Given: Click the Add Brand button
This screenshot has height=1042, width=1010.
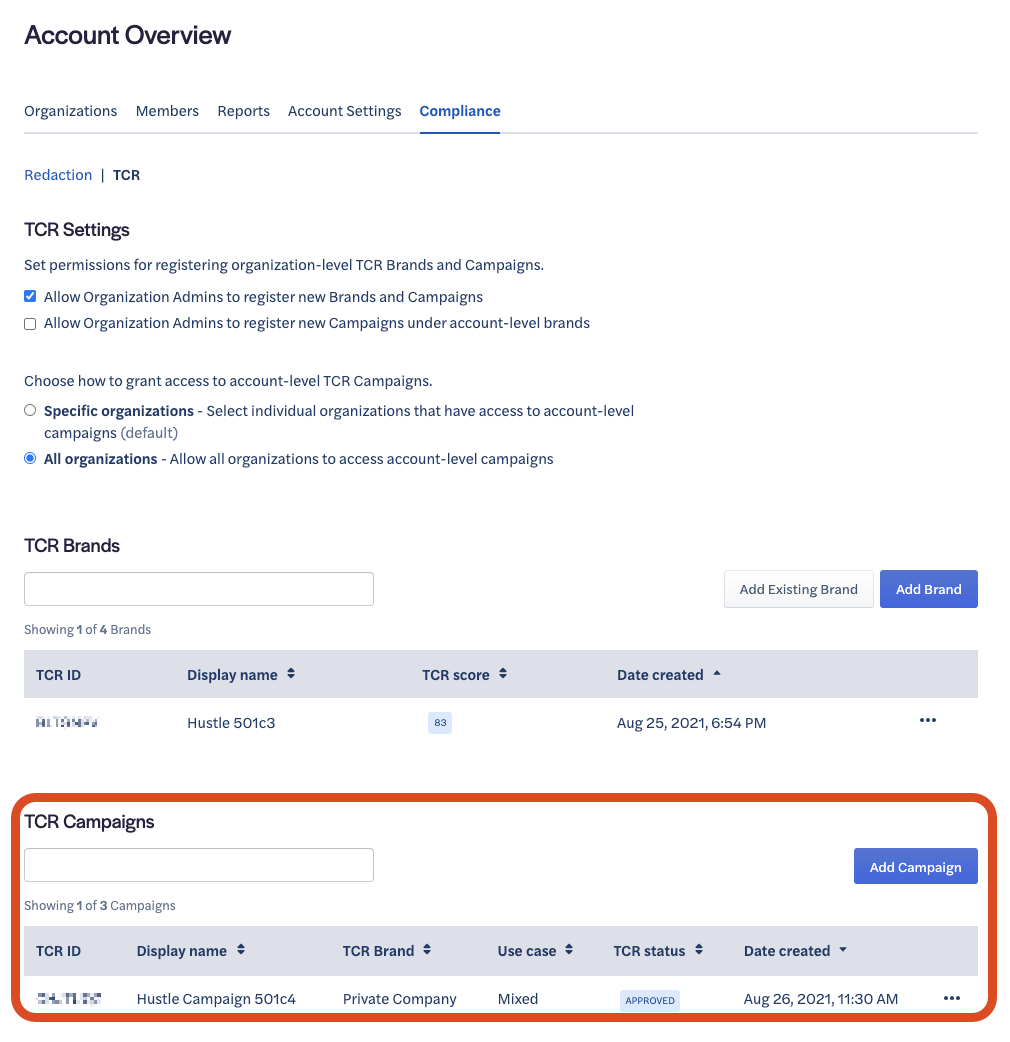Looking at the screenshot, I should coord(928,589).
